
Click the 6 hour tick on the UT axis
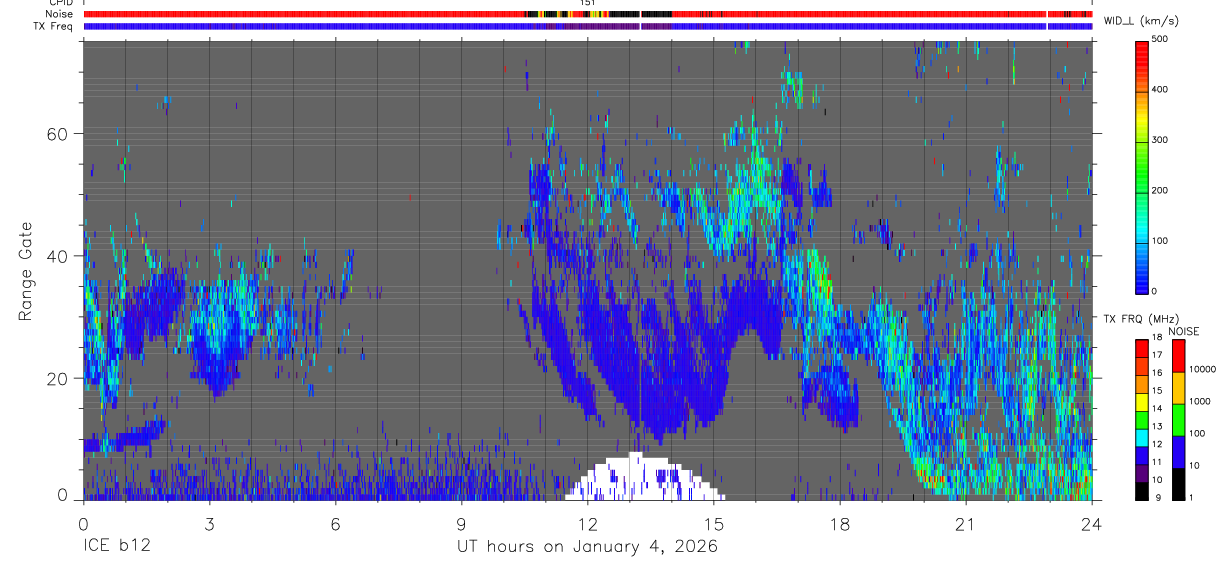[335, 524]
